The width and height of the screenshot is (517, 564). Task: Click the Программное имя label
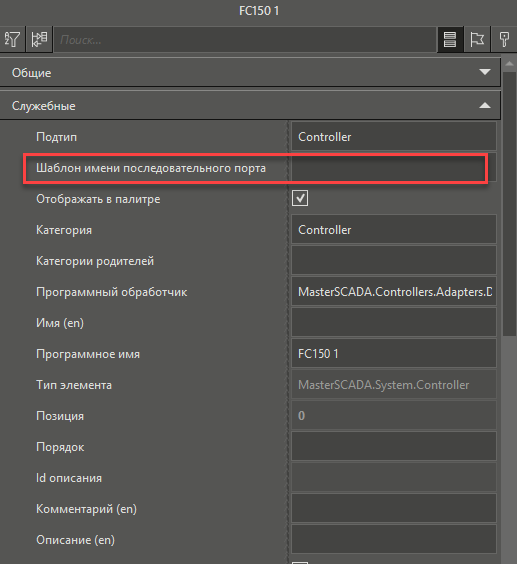pyautogui.click(x=88, y=354)
